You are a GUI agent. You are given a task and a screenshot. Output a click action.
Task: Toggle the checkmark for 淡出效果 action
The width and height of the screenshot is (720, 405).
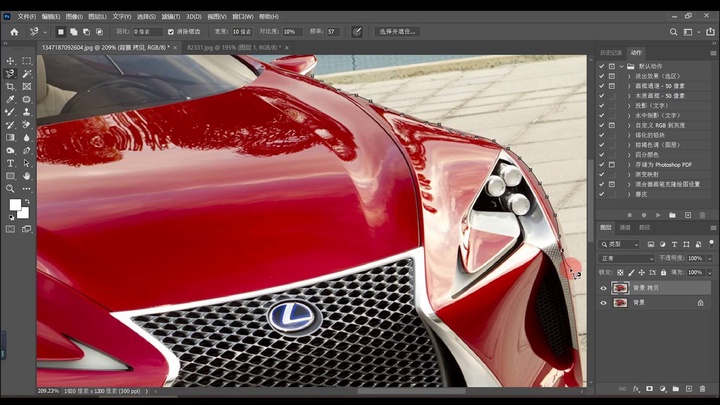coord(602,75)
